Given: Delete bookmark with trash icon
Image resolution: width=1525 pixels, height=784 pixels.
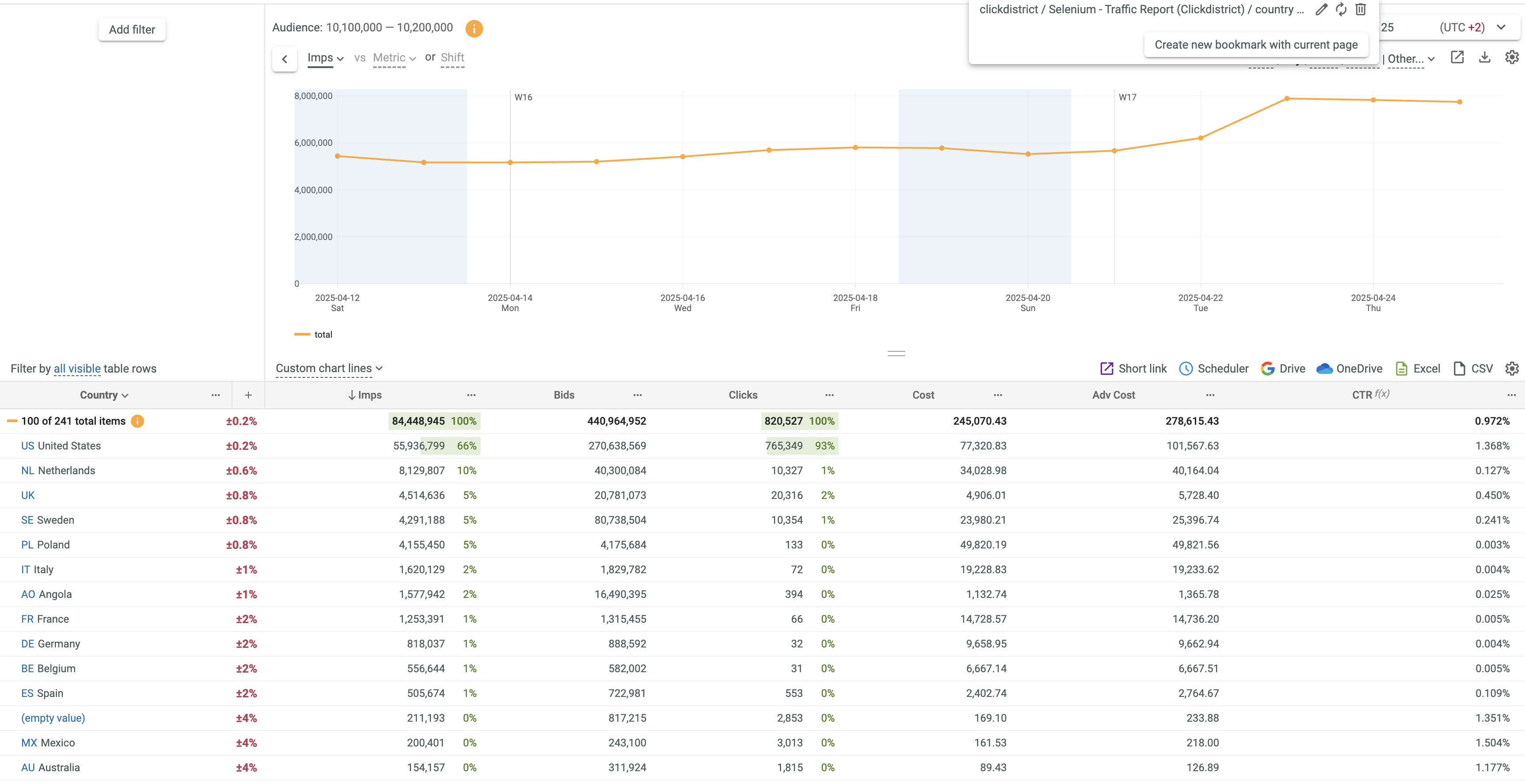Looking at the screenshot, I should pos(1361,9).
